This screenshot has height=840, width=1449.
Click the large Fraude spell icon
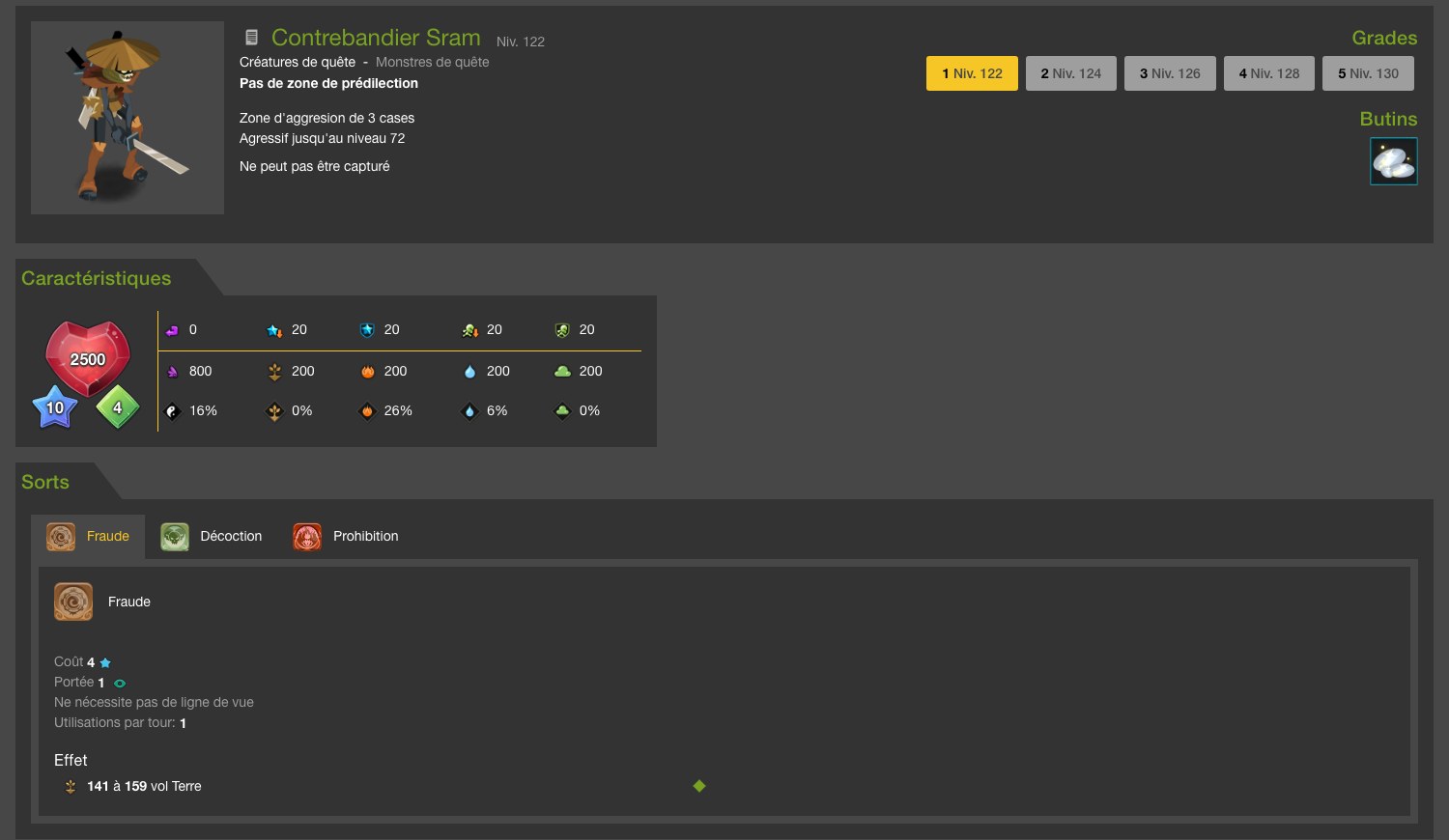73,602
